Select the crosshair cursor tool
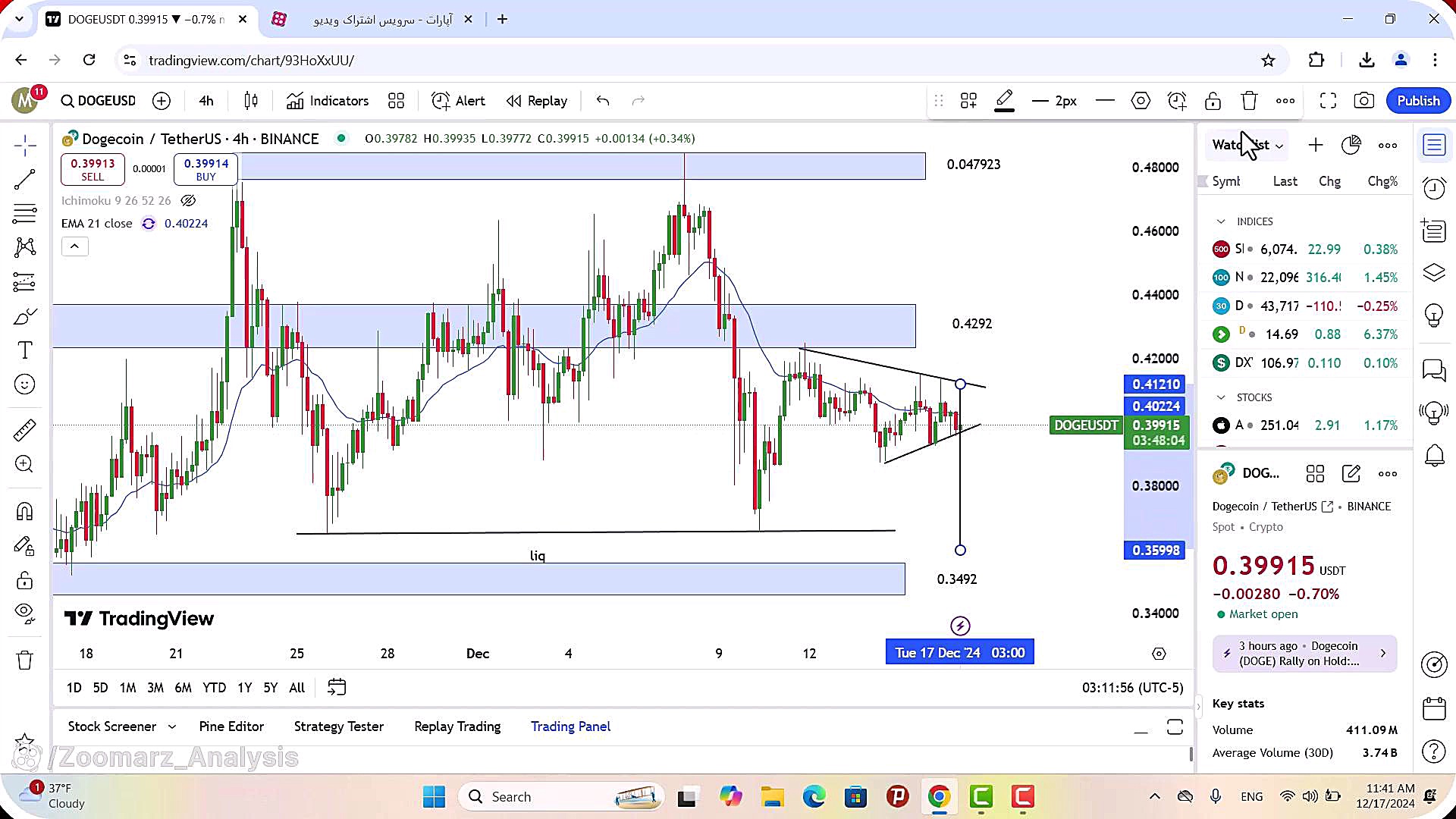Viewport: 1456px width, 819px height. tap(24, 145)
